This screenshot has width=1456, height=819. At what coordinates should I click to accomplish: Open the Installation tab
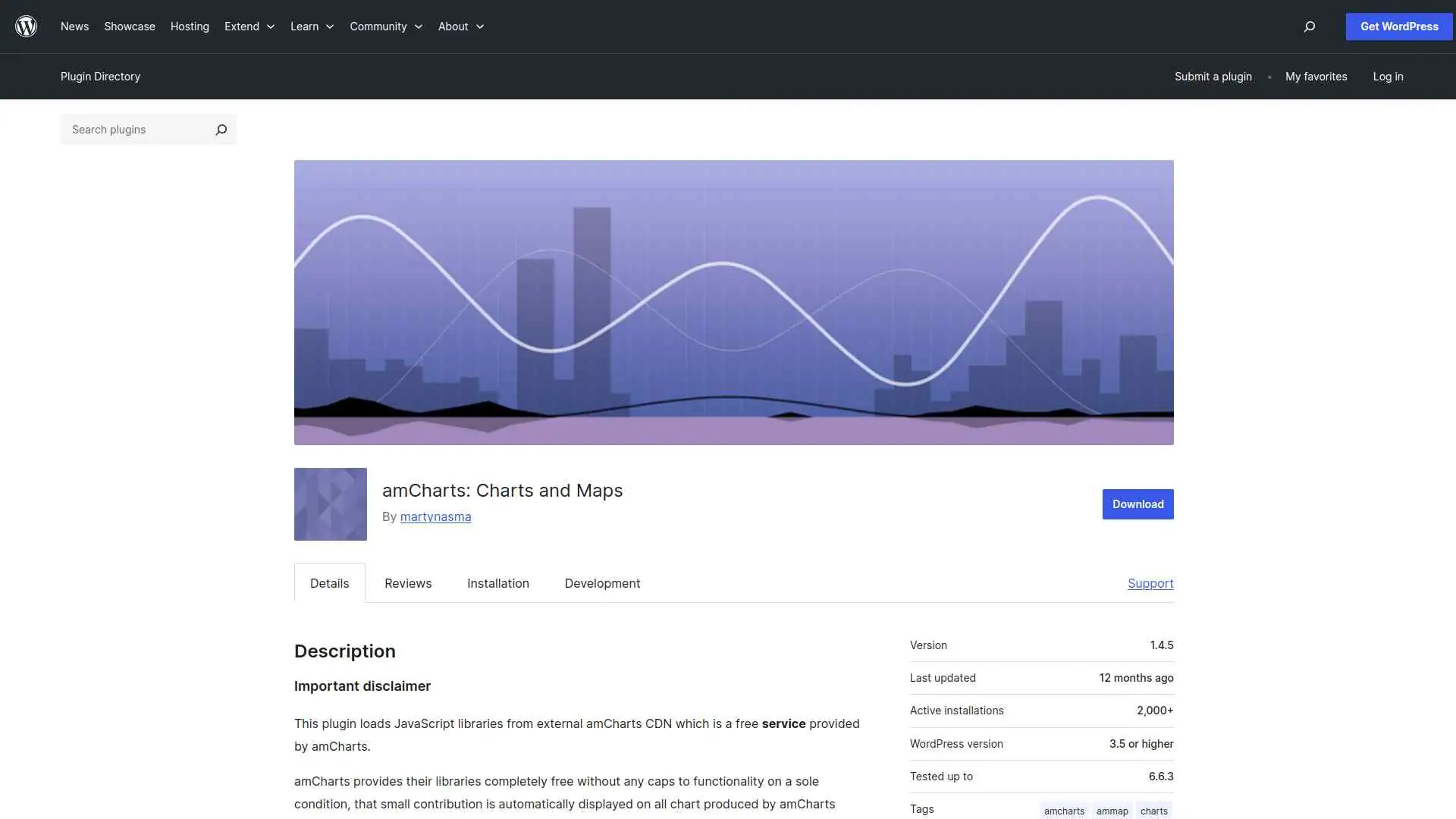click(497, 583)
